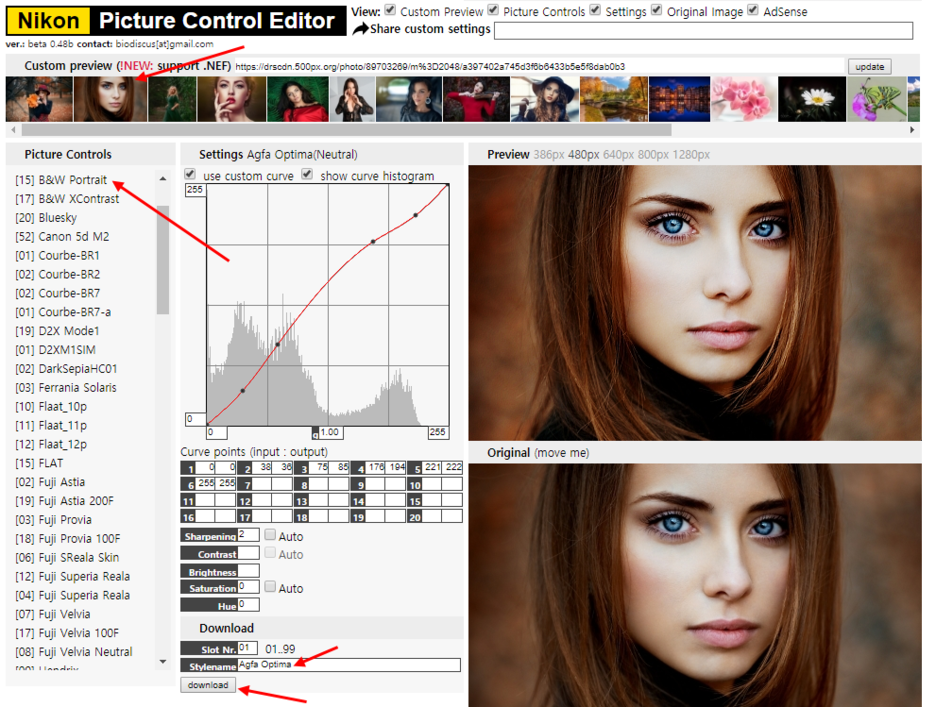This screenshot has width=936, height=707.
Task: Uncheck the use custom curve checkbox
Action: coord(190,174)
